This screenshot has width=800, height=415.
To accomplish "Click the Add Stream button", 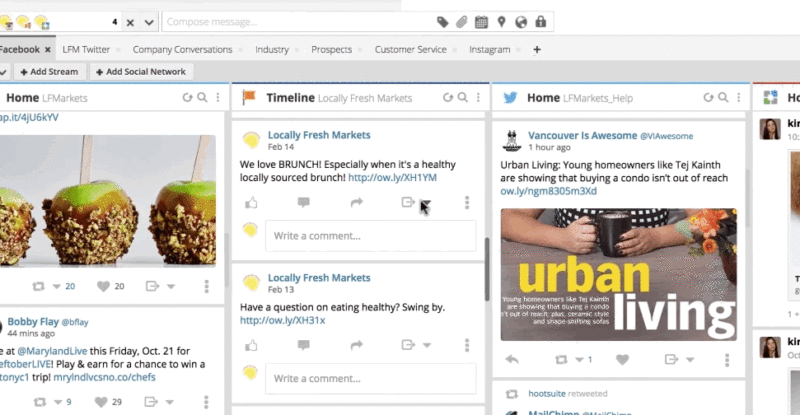I will tap(47, 72).
